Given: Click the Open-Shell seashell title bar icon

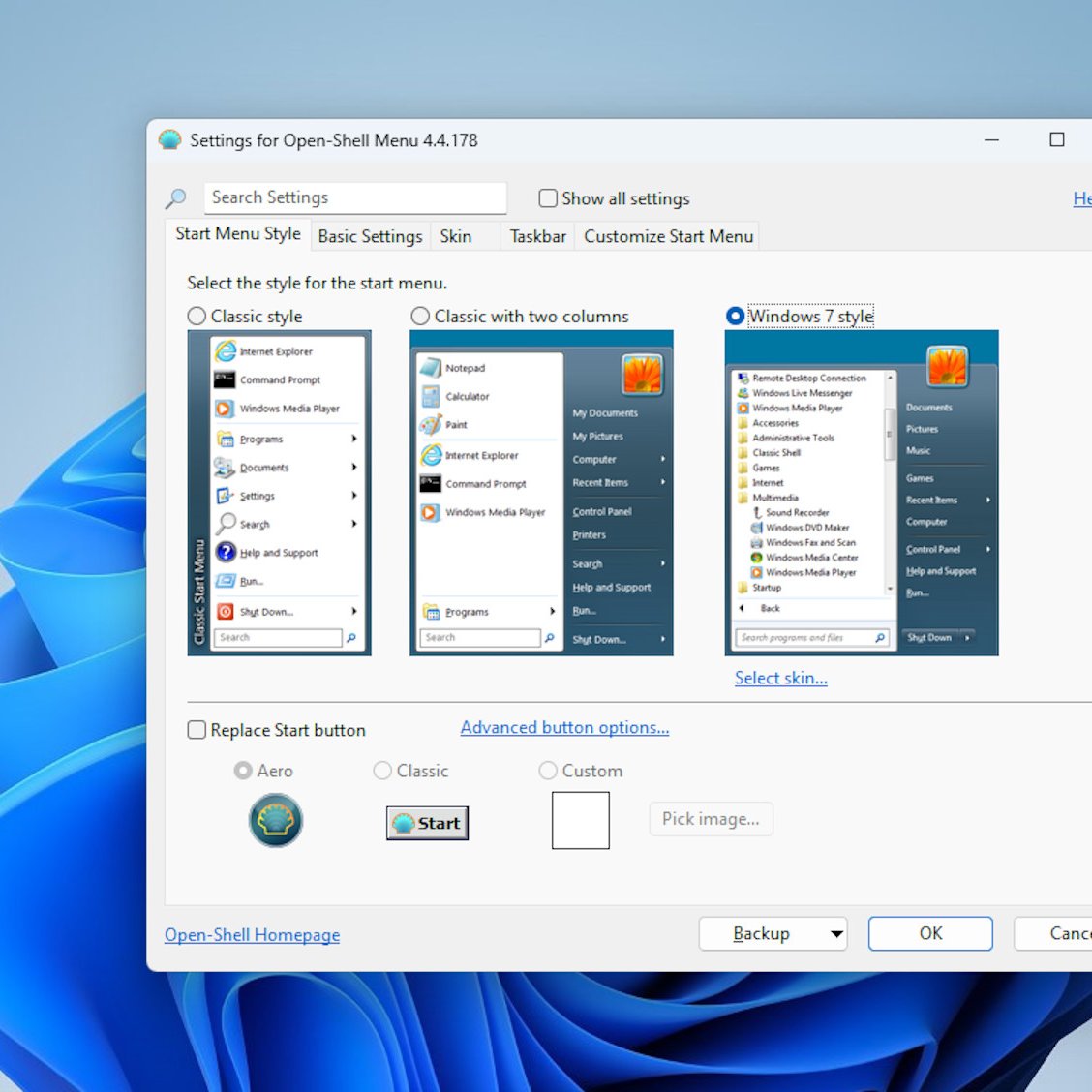Looking at the screenshot, I should point(169,140).
